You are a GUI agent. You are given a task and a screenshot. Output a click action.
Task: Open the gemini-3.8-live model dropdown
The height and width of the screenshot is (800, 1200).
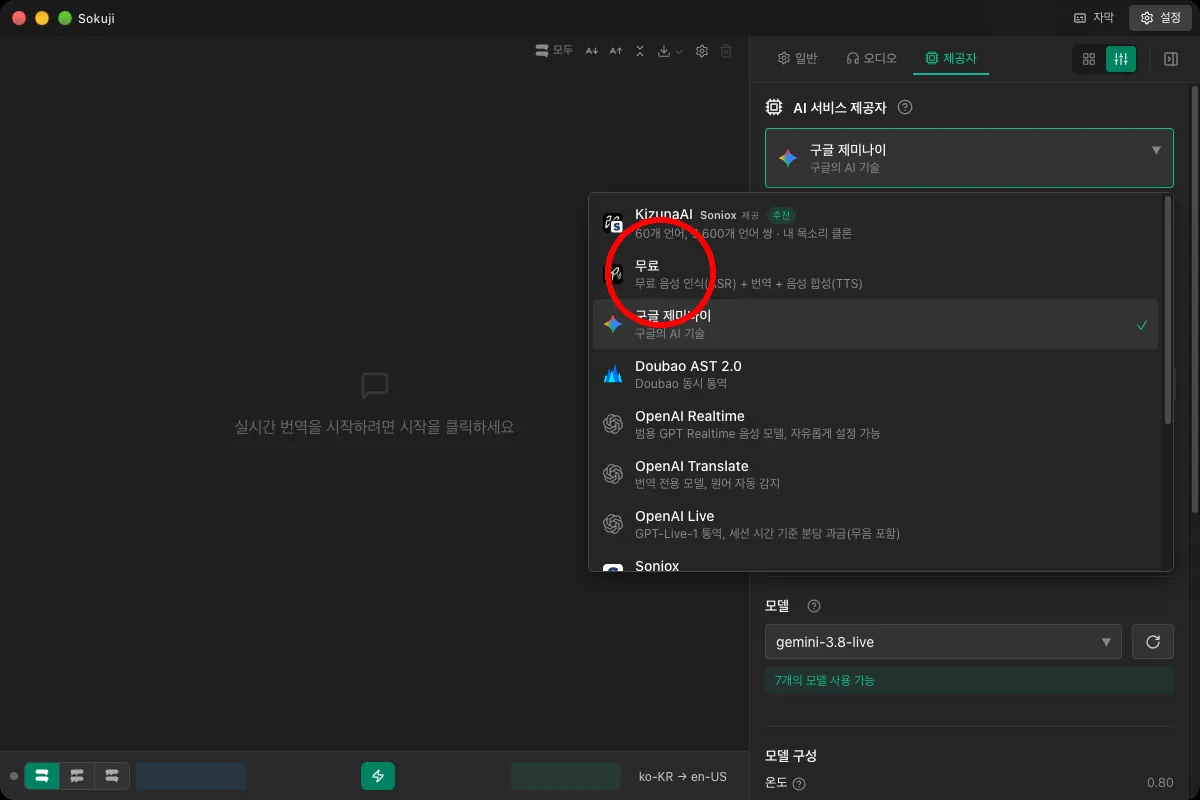point(943,642)
